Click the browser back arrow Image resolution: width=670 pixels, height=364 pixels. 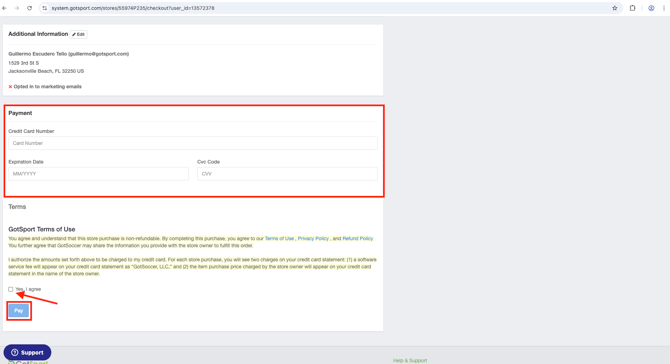[5, 8]
